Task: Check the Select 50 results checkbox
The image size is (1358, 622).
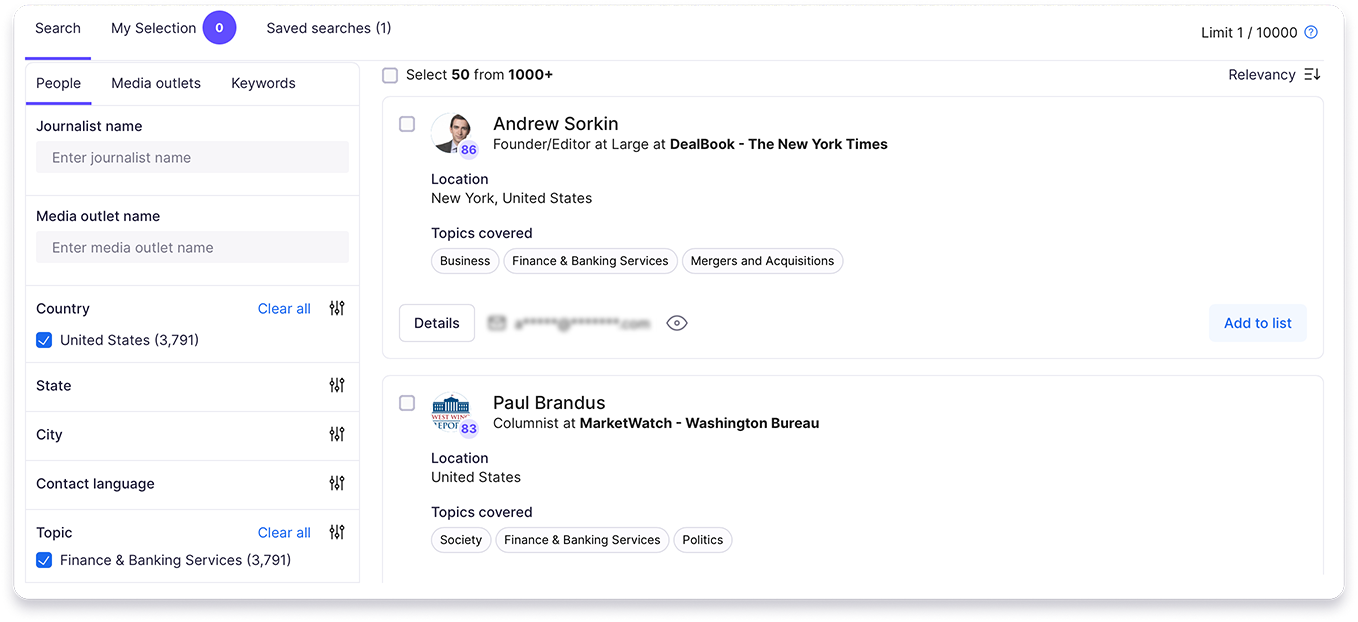Action: [390, 74]
